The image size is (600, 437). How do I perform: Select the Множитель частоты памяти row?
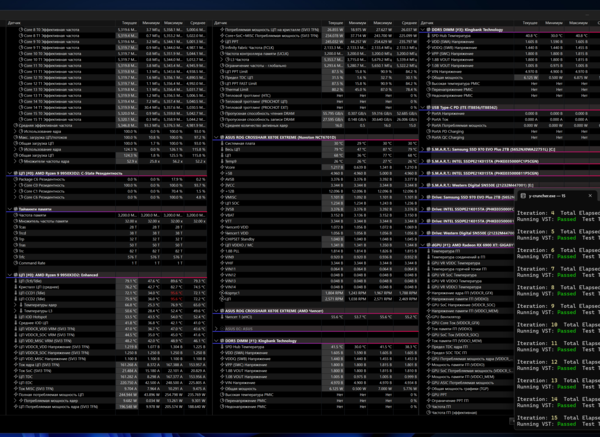coord(107,221)
